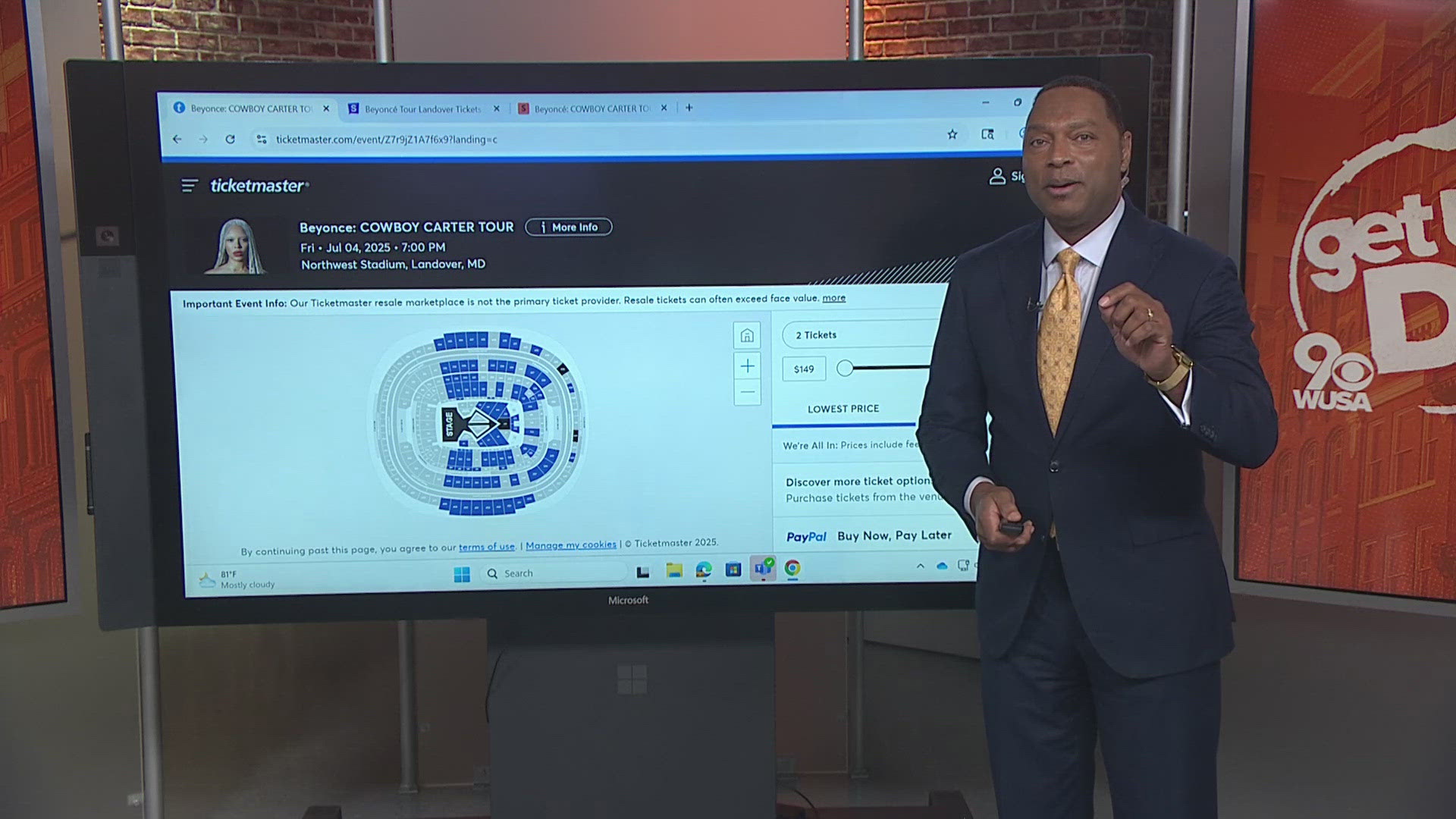Reload the Ticketmaster page
The image size is (1456, 819).
[x=231, y=140]
